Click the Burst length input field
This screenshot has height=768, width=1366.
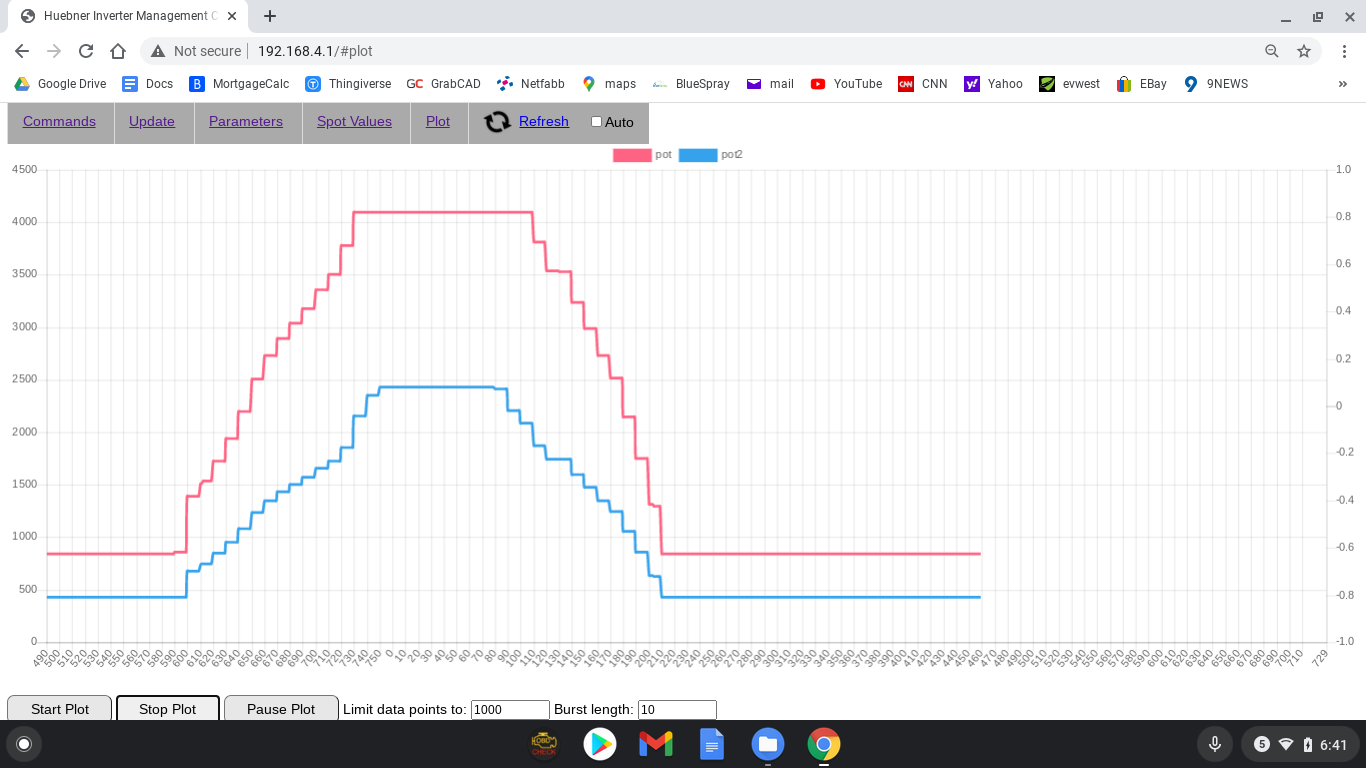coord(677,710)
